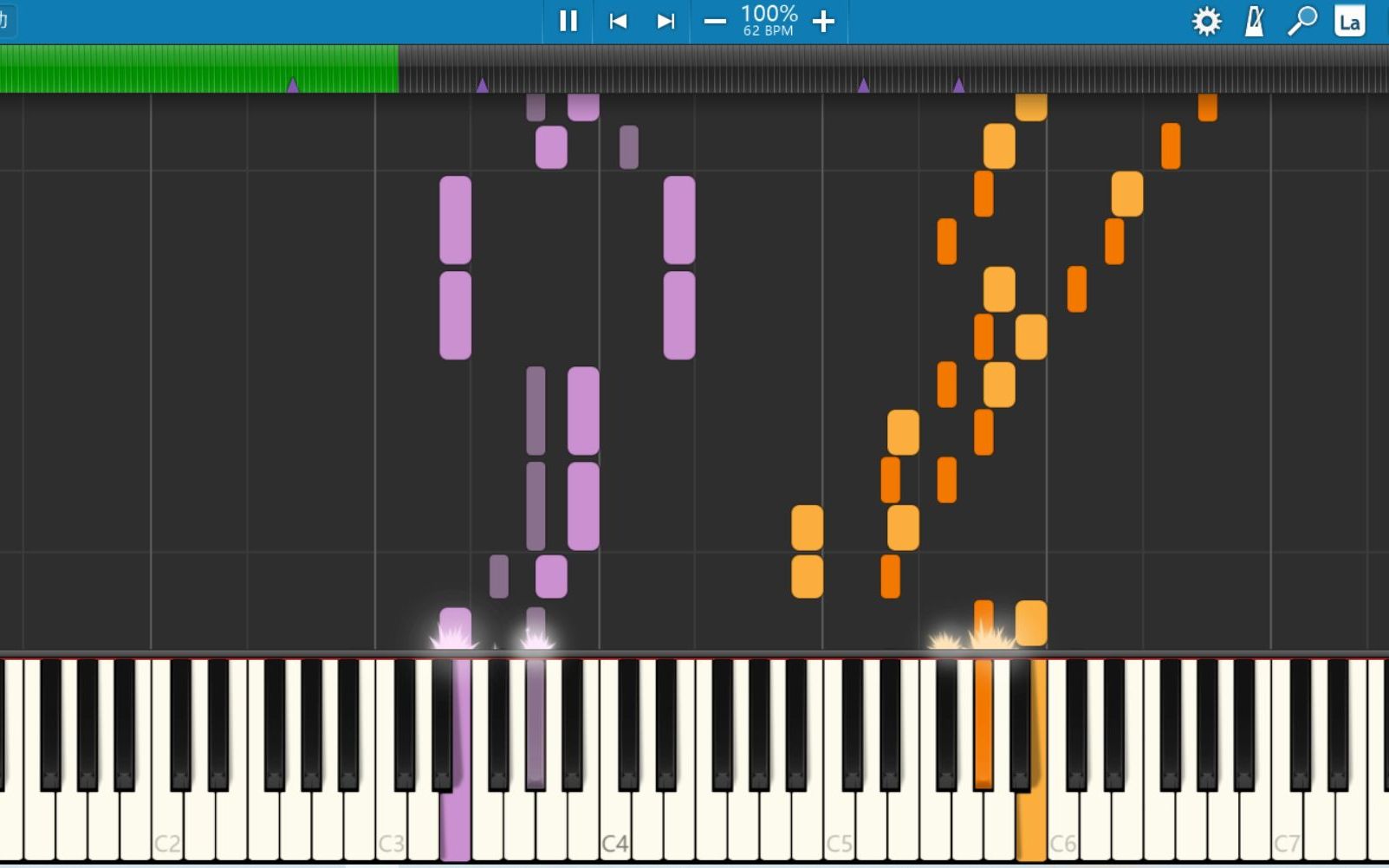Image resolution: width=1389 pixels, height=868 pixels.
Task: Increase playback speed with plus button
Action: (x=823, y=21)
